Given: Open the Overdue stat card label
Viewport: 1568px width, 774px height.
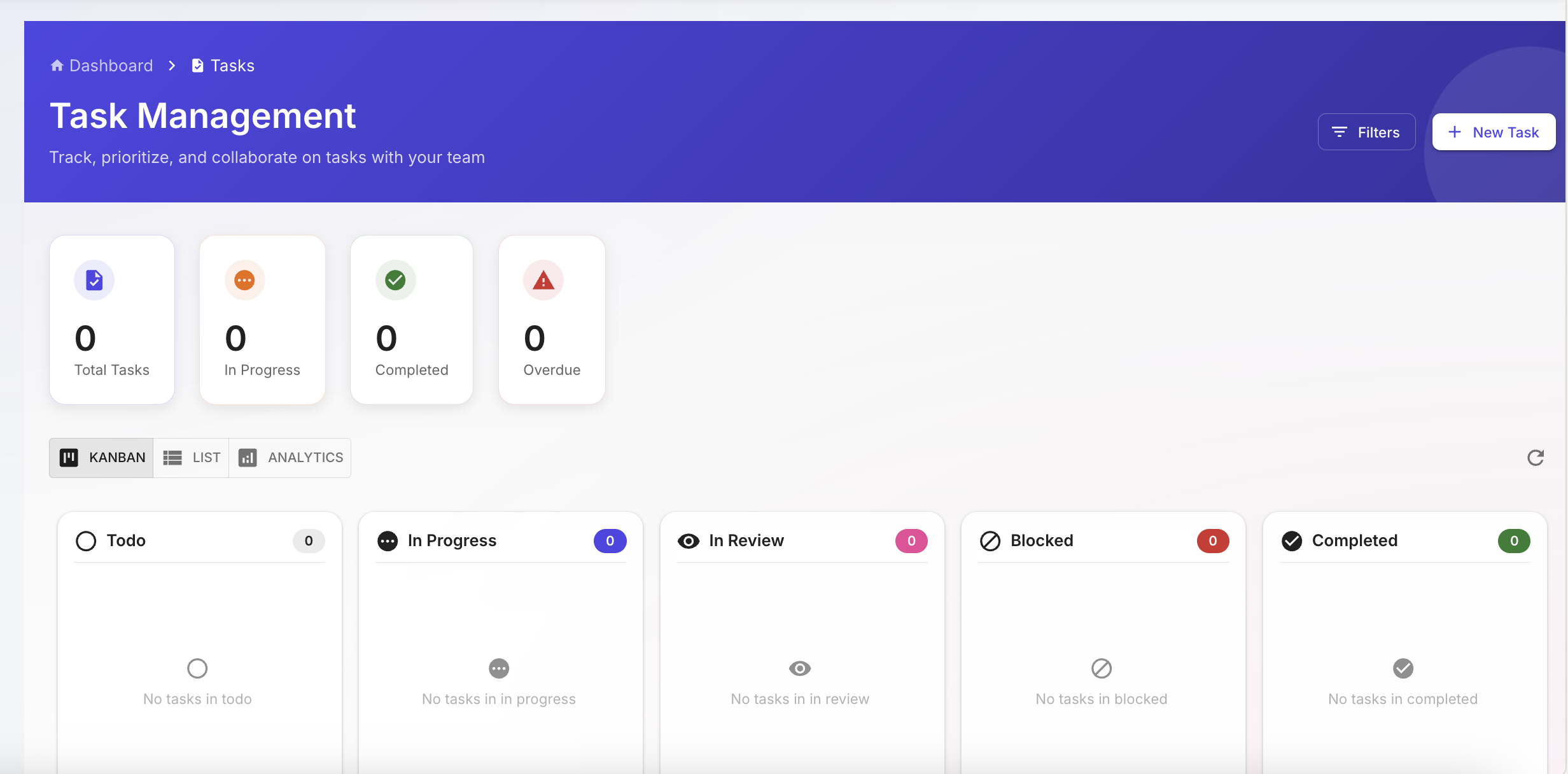Looking at the screenshot, I should [552, 370].
